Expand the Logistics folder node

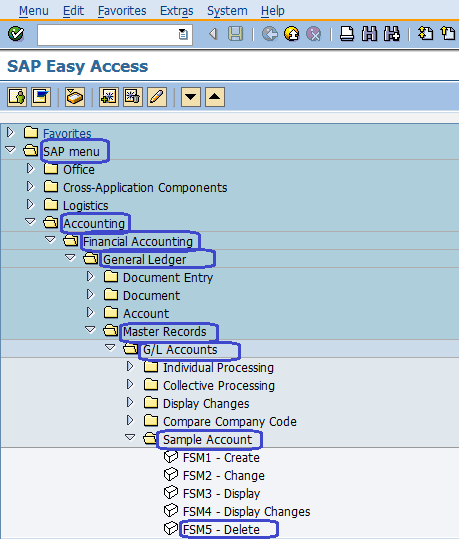pos(30,204)
